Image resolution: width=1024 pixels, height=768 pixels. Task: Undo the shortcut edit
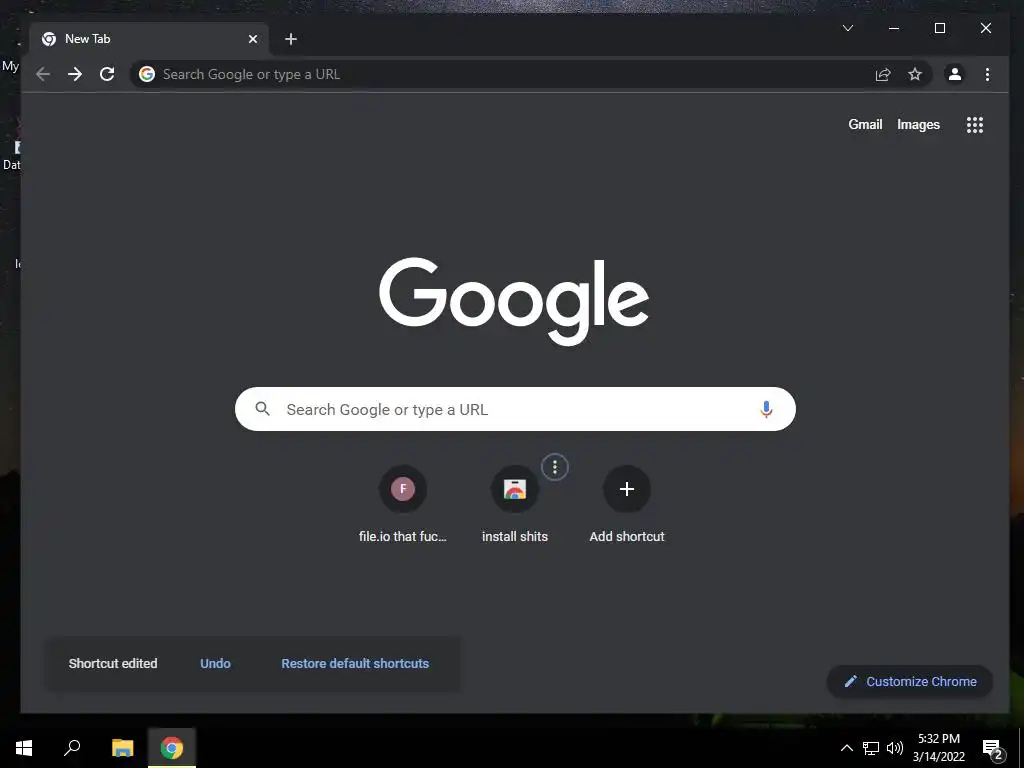(x=216, y=664)
